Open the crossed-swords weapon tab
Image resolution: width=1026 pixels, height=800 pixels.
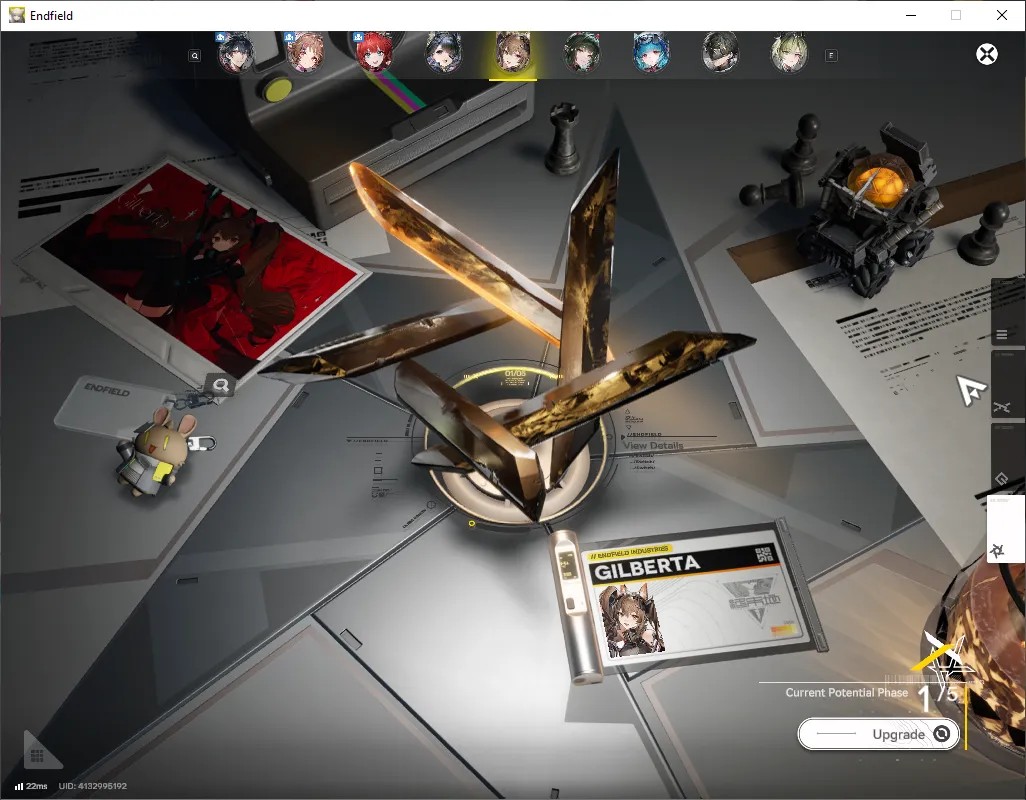1002,408
